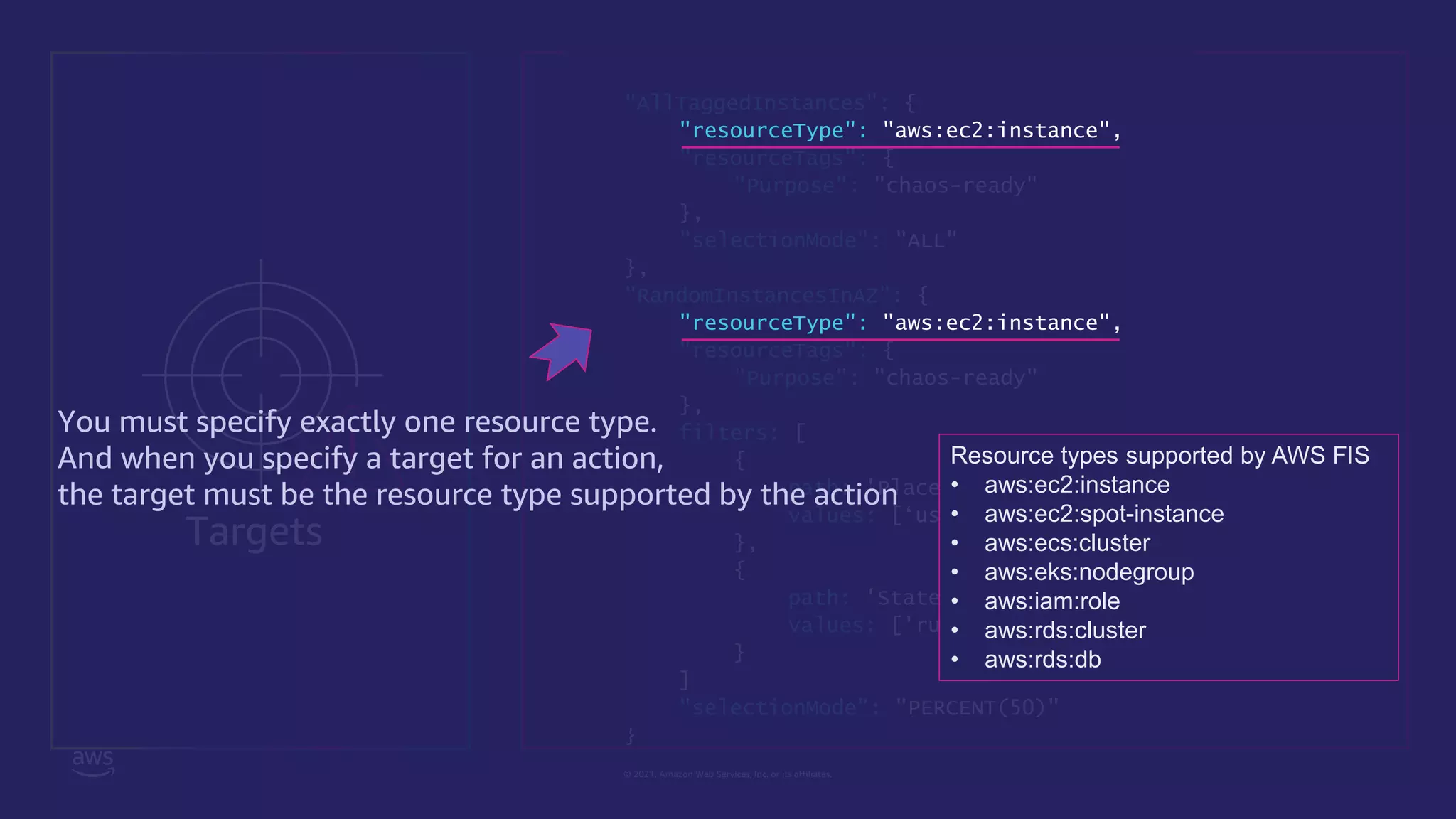Click the faded "selectionMode": "ALL" code line
The image size is (1456, 819).
point(818,241)
